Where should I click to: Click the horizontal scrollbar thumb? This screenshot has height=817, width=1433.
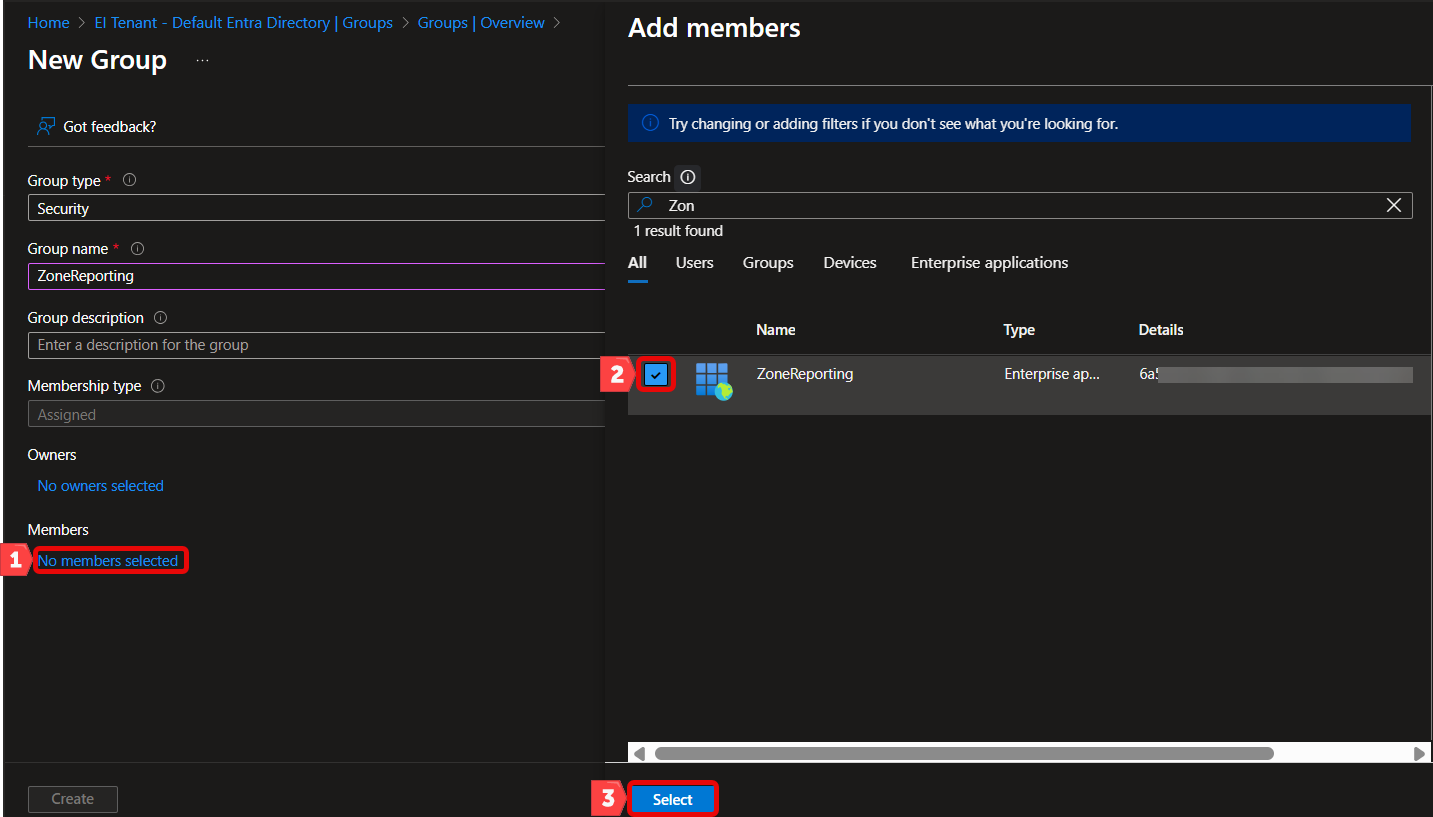[964, 753]
